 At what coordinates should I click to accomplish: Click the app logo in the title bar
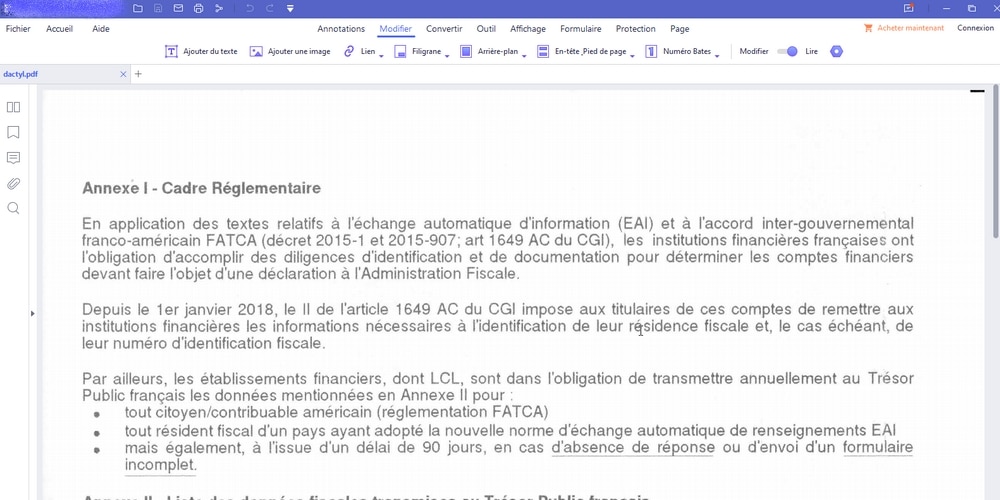8,8
